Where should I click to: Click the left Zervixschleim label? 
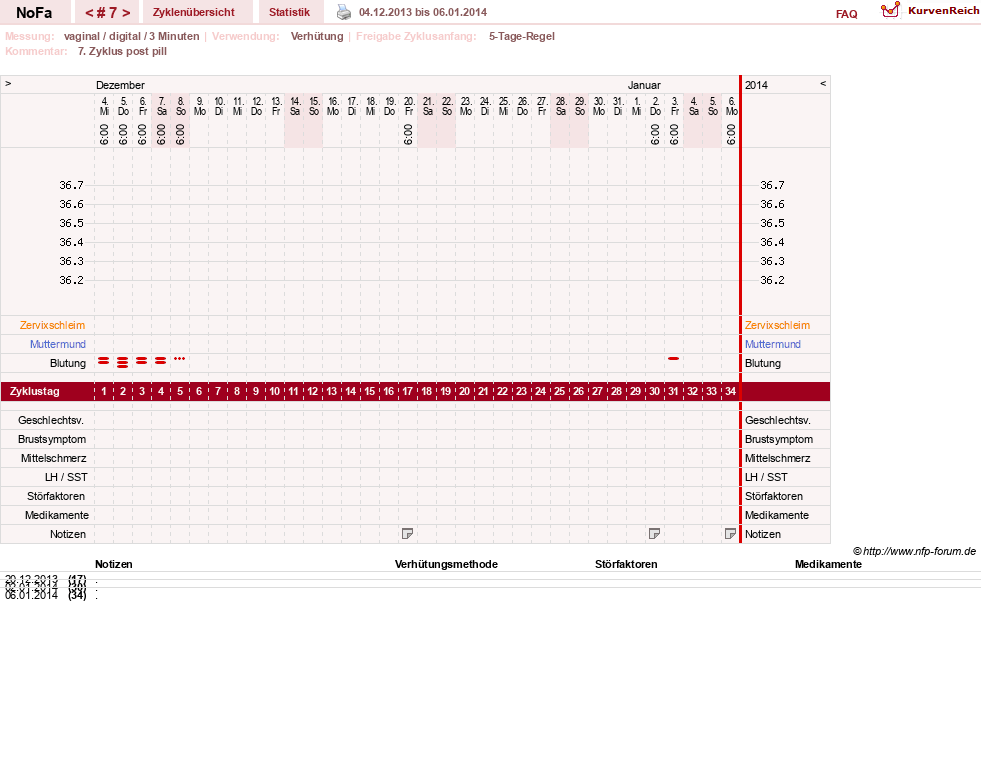52,325
